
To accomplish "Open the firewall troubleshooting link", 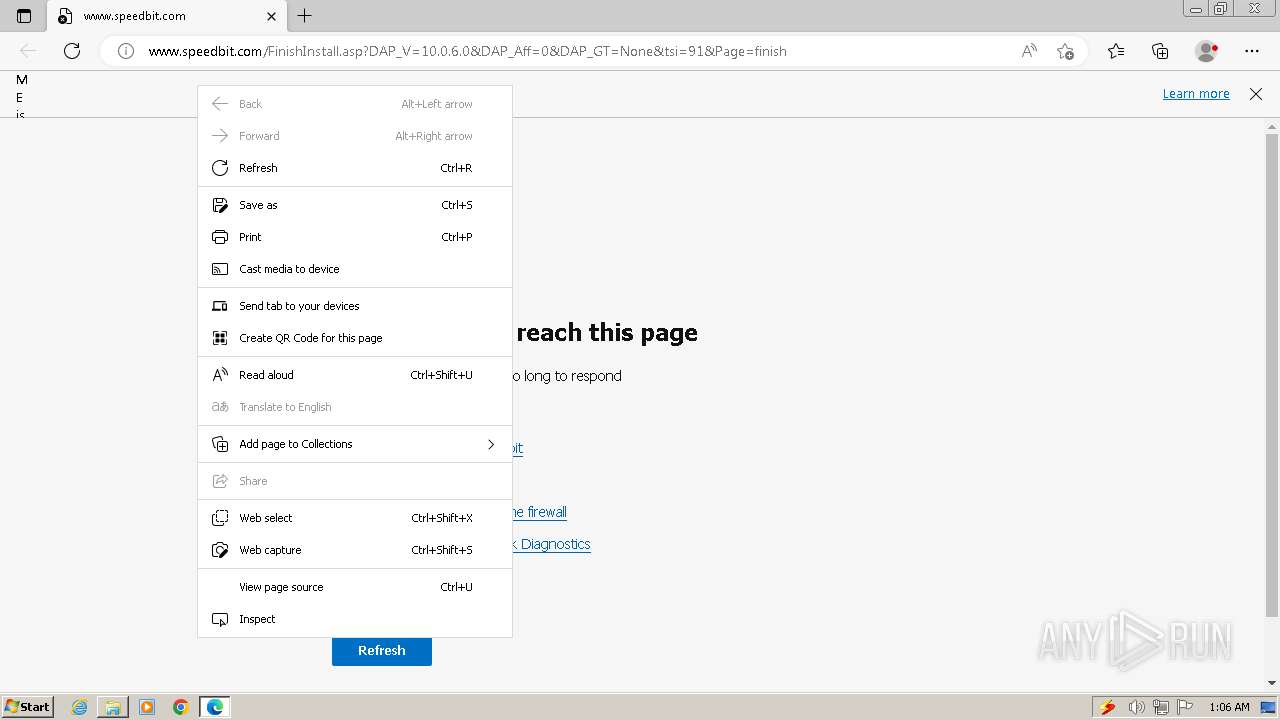I will click(539, 512).
